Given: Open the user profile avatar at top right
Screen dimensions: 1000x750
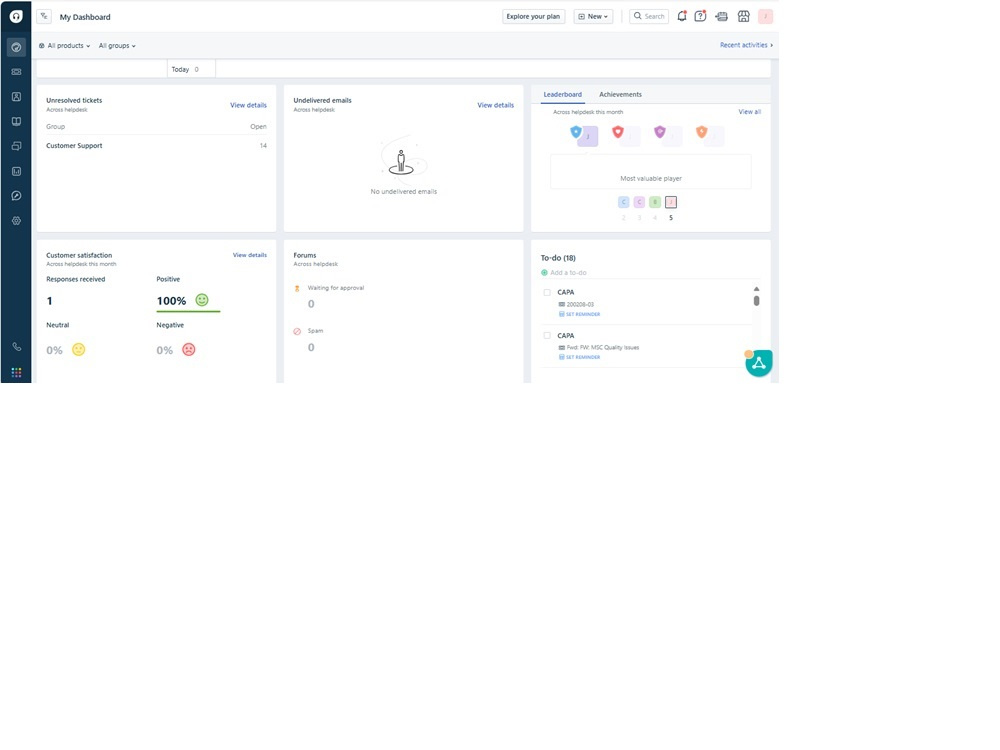Looking at the screenshot, I should (x=766, y=17).
